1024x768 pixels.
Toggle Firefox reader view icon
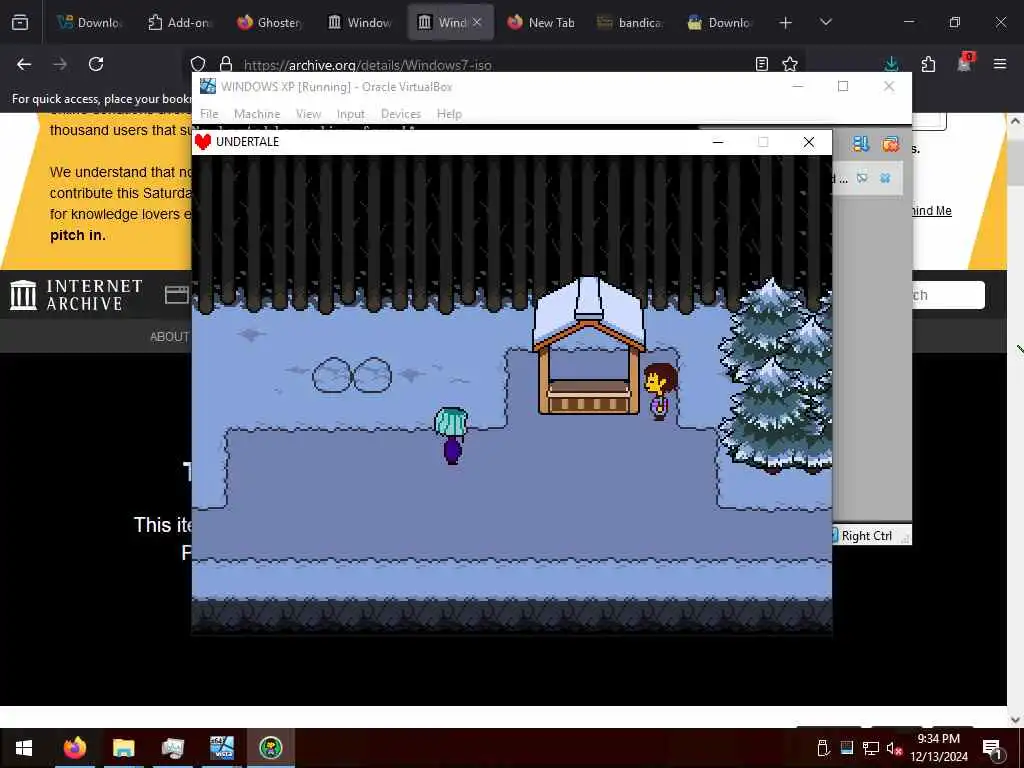(761, 64)
